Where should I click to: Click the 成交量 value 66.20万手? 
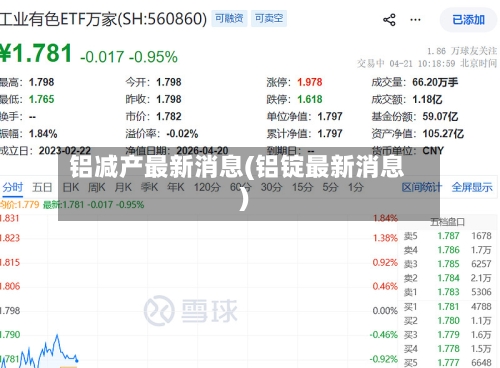point(435,82)
